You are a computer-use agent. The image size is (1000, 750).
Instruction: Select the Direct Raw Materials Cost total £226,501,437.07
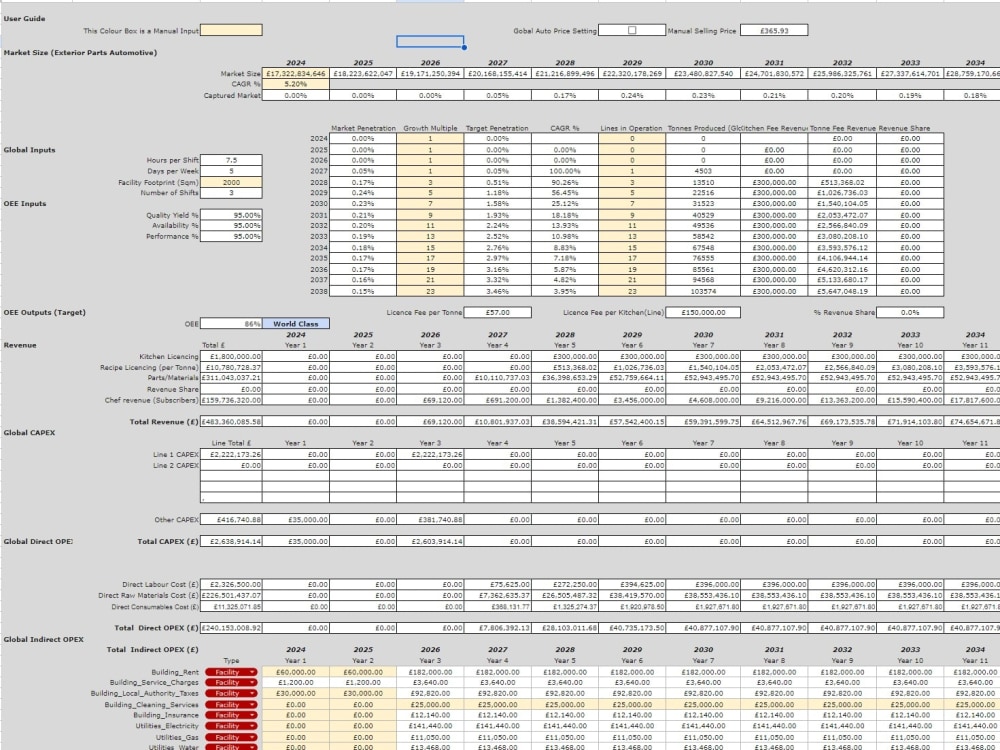click(231, 595)
